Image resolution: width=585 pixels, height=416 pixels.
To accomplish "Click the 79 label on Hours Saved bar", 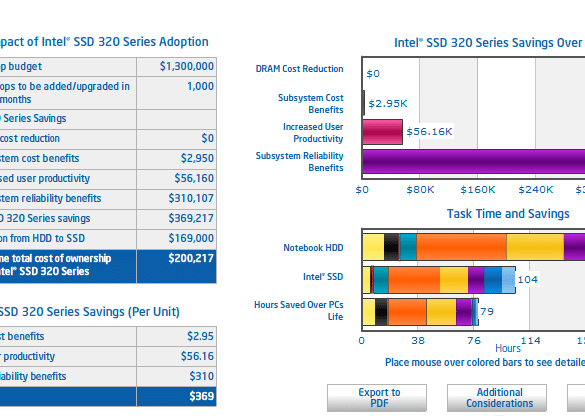I will point(487,311).
